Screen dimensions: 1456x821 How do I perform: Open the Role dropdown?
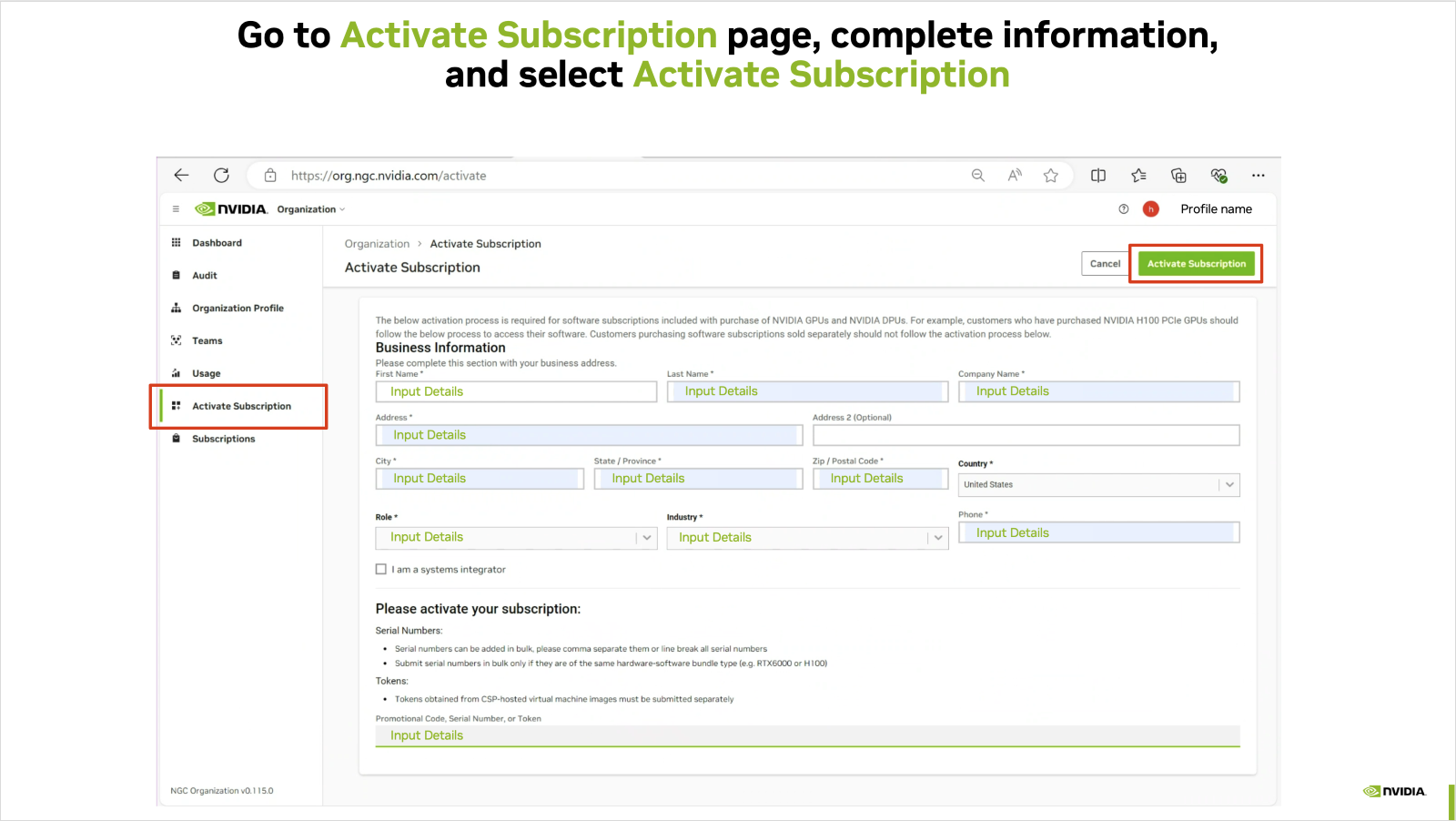point(516,538)
